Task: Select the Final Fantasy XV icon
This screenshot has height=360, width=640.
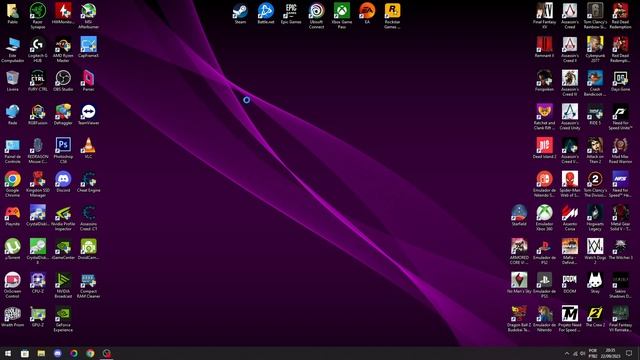Action: click(x=544, y=16)
